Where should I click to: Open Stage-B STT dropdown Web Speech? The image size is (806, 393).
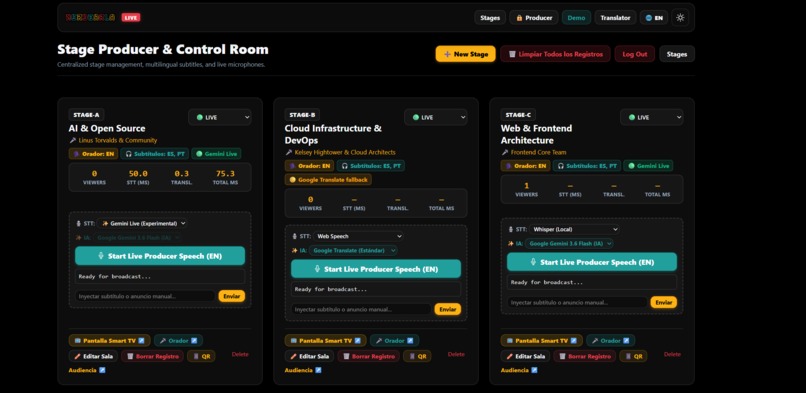pos(358,236)
